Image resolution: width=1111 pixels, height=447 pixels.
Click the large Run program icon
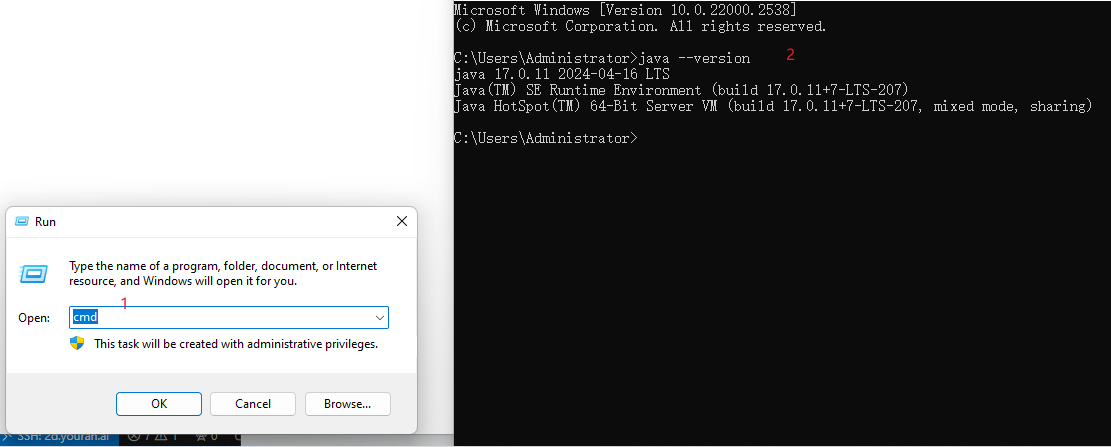(33, 273)
